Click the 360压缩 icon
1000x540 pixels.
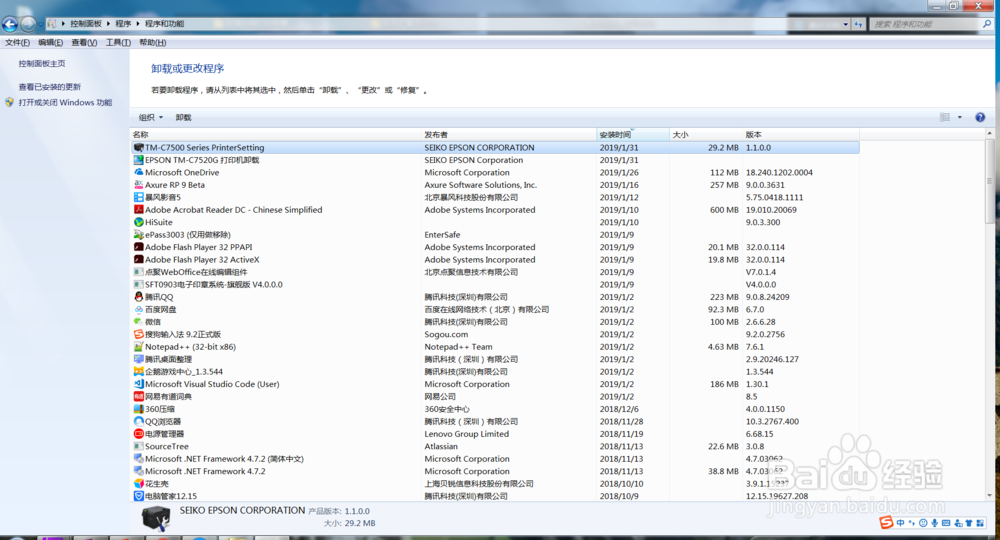click(x=138, y=409)
